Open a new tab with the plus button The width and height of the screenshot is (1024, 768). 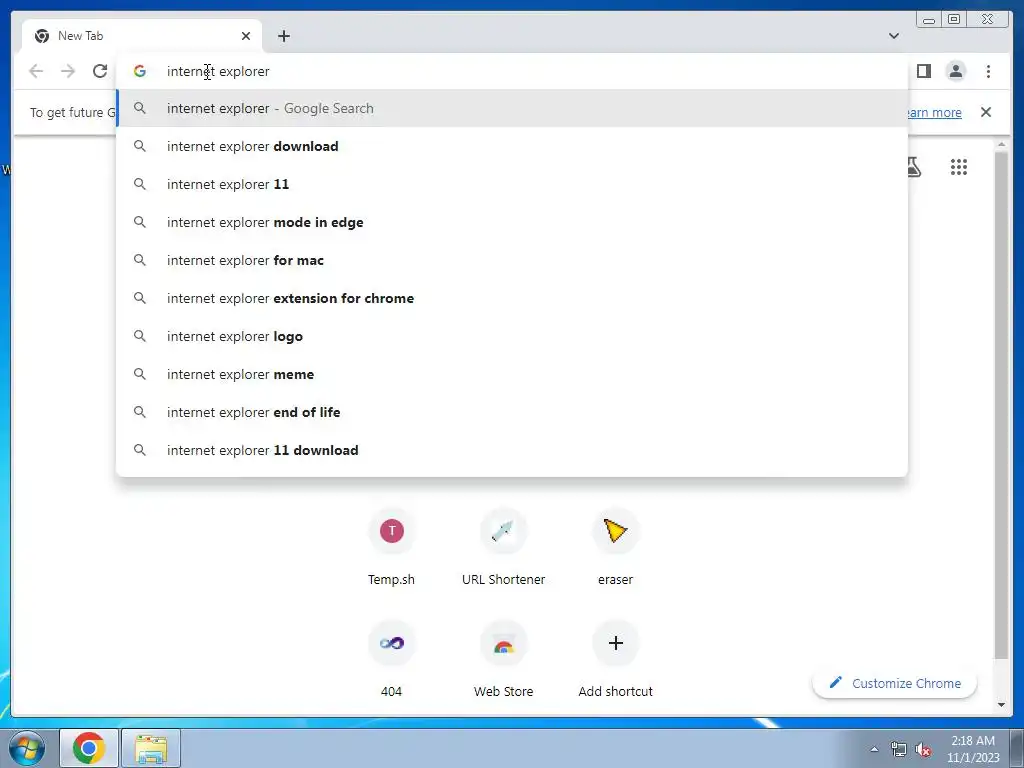[283, 36]
